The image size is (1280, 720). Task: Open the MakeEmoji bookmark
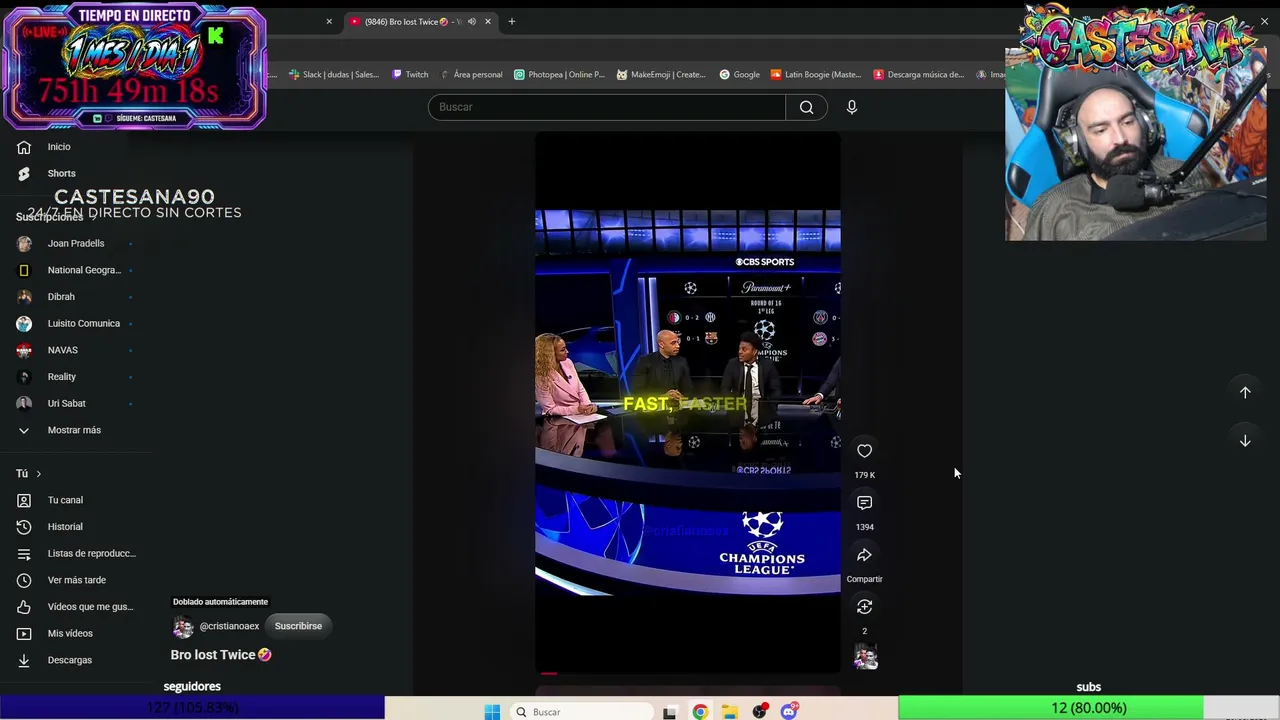pyautogui.click(x=661, y=75)
